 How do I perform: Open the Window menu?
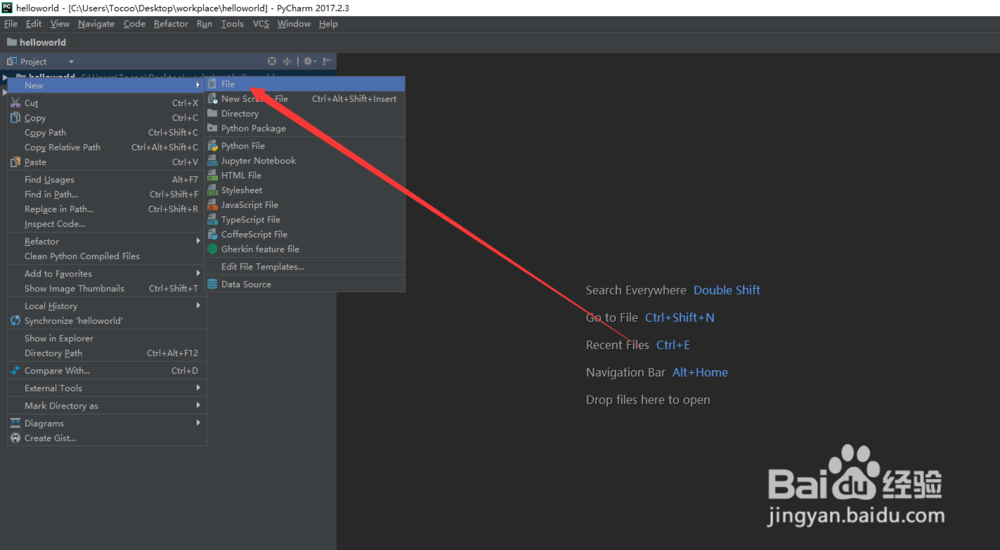pos(293,24)
